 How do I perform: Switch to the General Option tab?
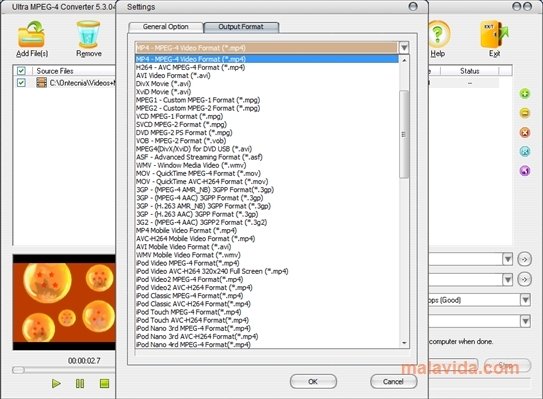(x=166, y=27)
